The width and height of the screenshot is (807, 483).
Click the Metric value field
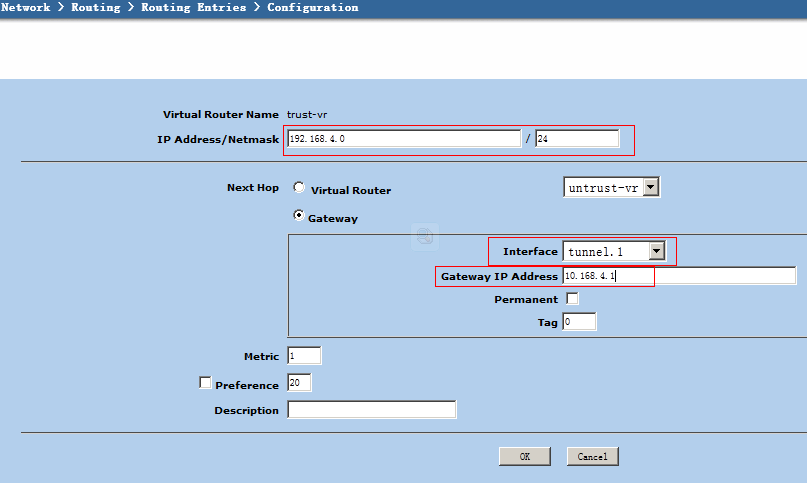(x=304, y=356)
